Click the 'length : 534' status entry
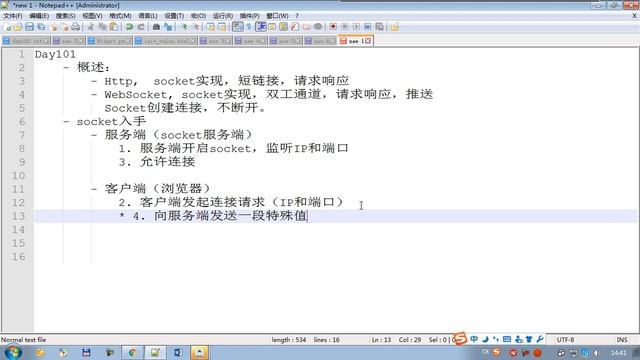 (289, 340)
